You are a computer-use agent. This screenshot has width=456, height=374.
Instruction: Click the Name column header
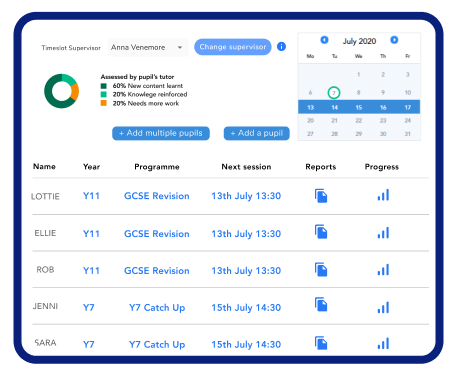click(44, 166)
